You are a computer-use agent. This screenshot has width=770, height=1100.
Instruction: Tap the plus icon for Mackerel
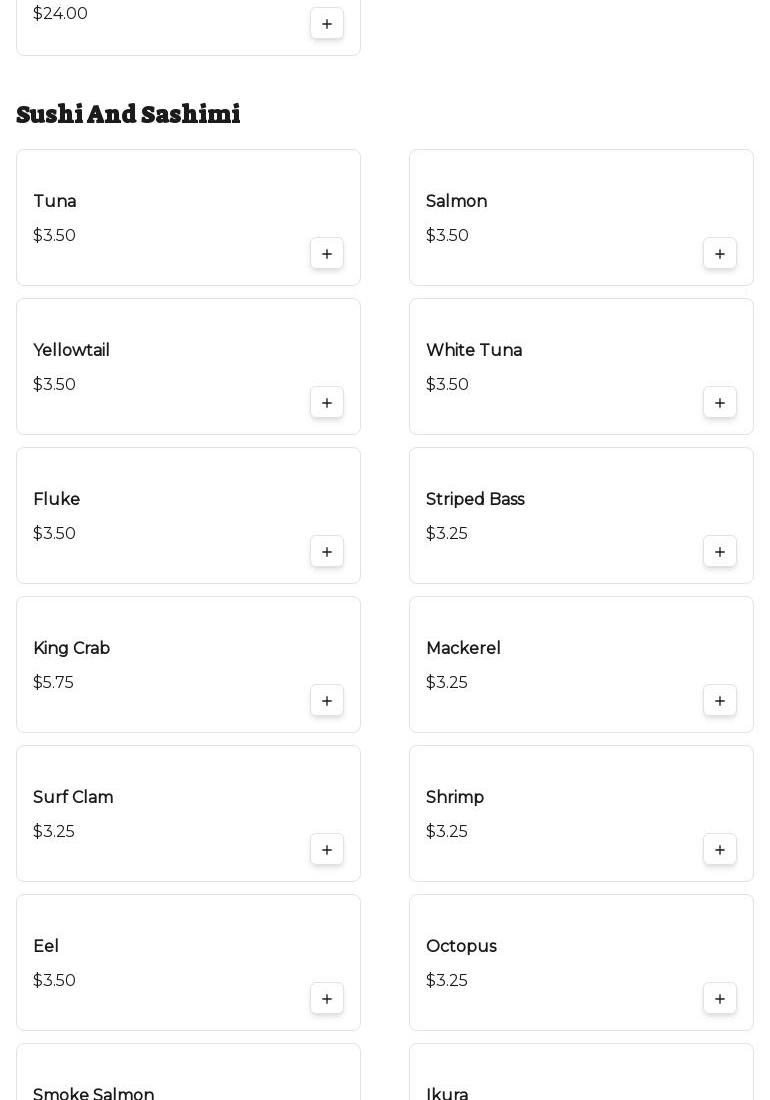[720, 701]
